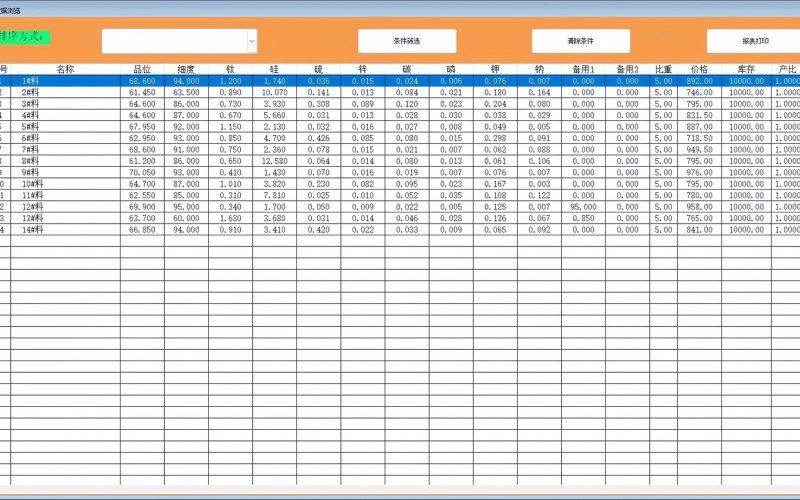Open the 排序方式 sort dropdown arrow

tap(252, 41)
